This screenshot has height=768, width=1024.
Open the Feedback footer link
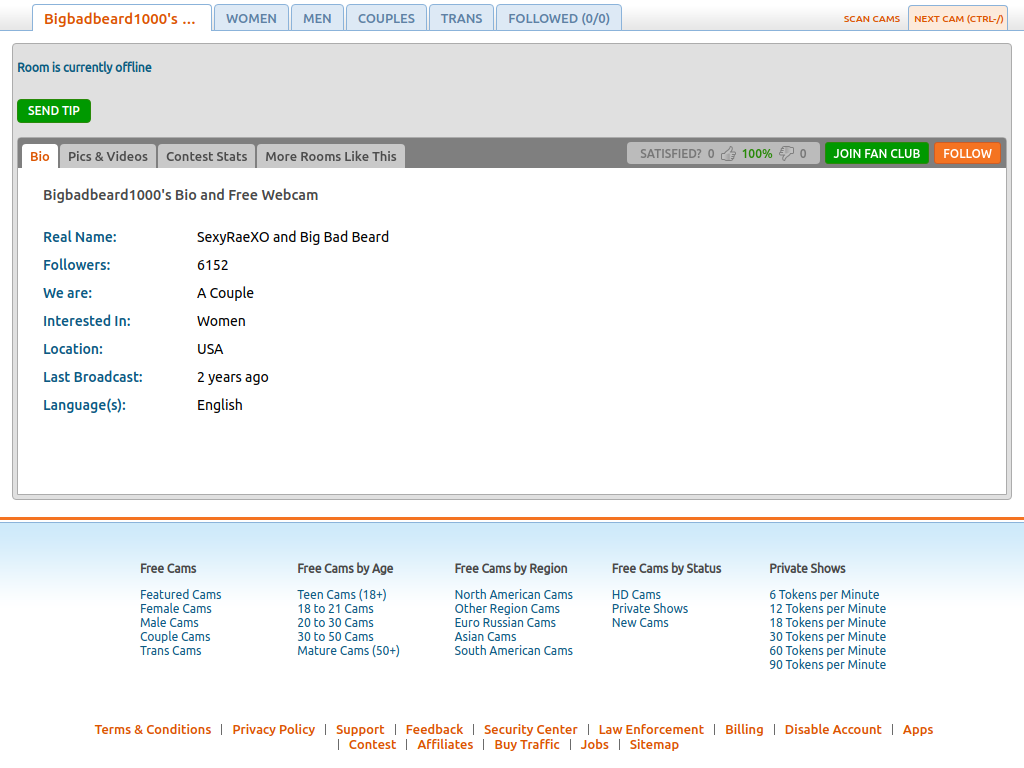(x=434, y=729)
